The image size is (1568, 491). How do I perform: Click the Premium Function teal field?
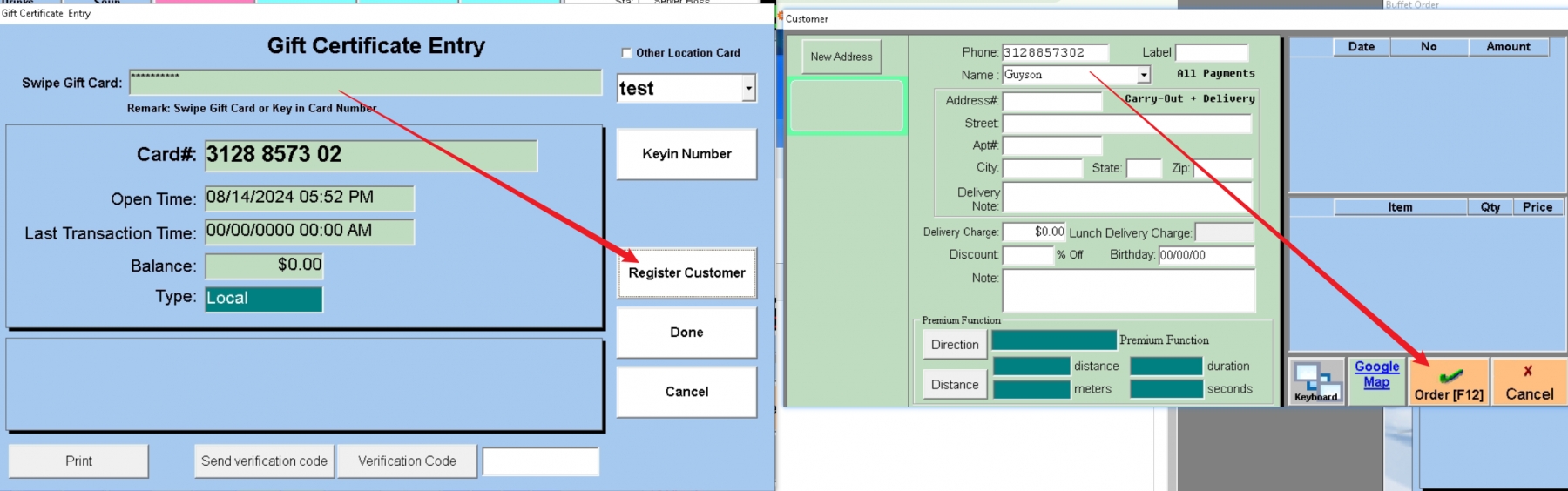tap(1053, 340)
